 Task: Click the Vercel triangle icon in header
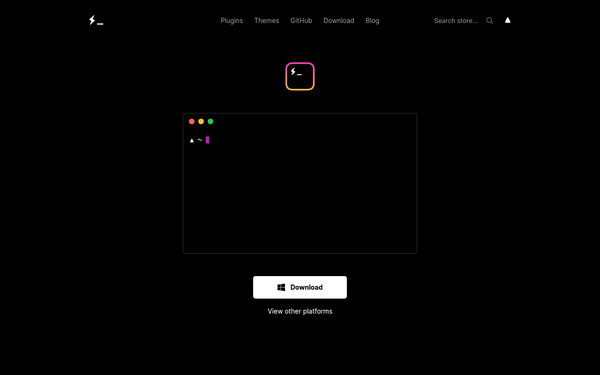507,20
